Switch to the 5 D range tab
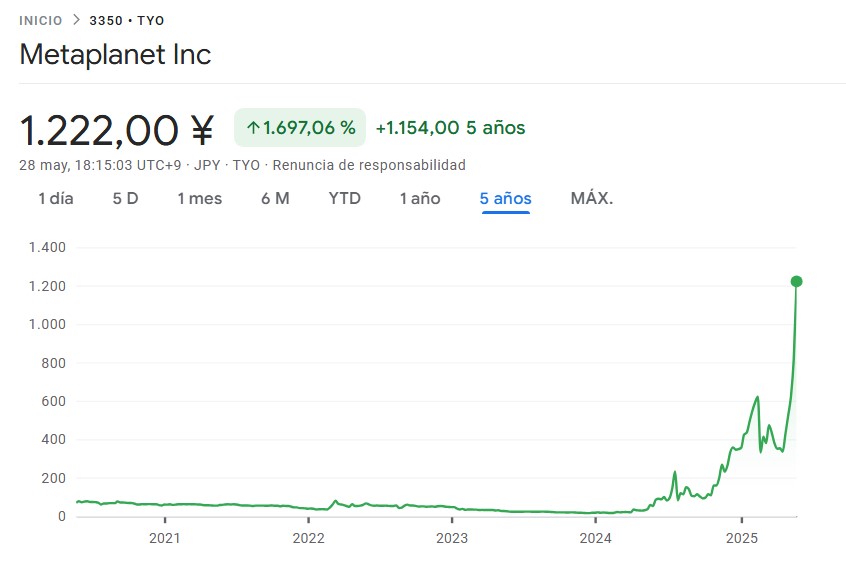The width and height of the screenshot is (846, 567). coord(125,198)
